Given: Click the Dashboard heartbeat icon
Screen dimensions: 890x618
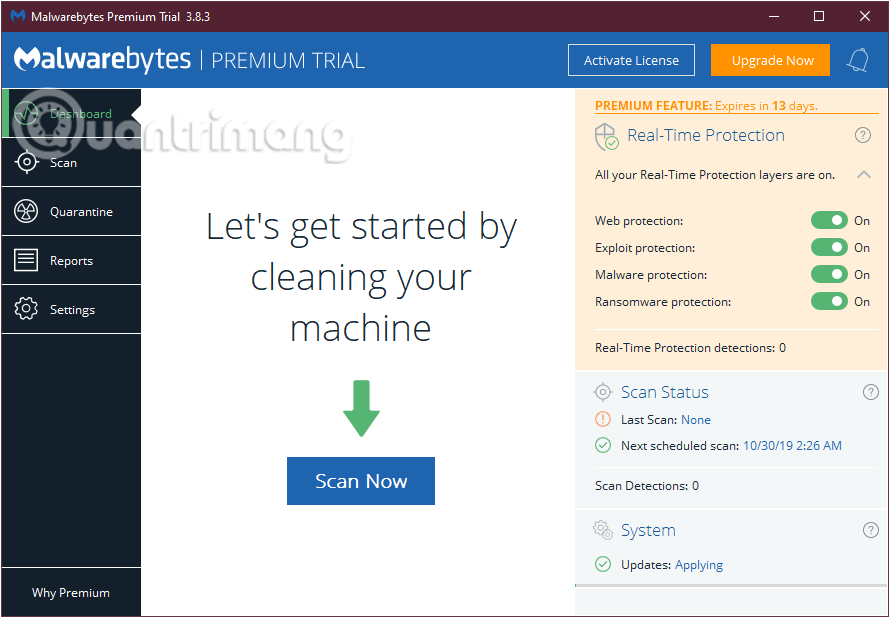Looking at the screenshot, I should 26,113.
